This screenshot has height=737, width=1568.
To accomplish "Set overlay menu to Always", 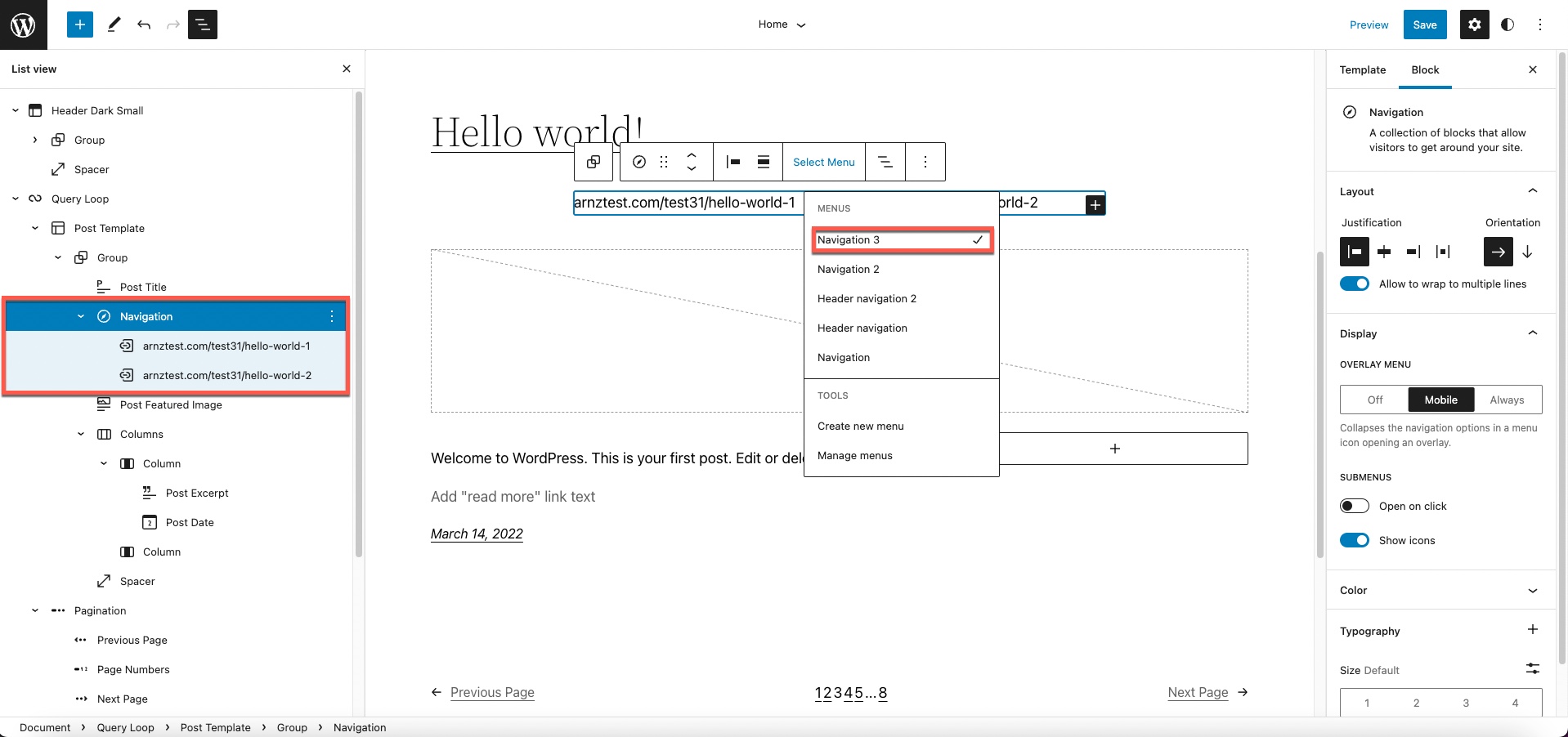I will click(1506, 400).
